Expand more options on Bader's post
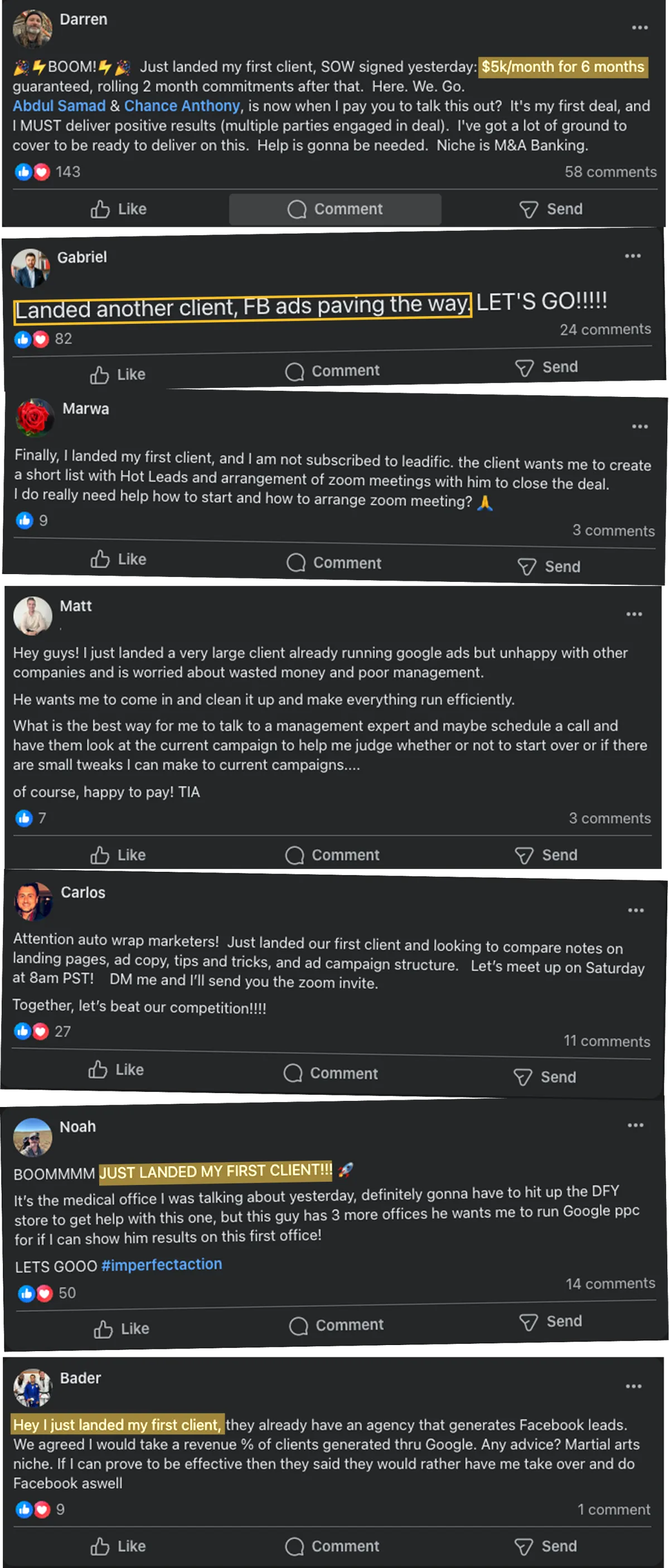The image size is (669, 1568). click(x=633, y=1386)
